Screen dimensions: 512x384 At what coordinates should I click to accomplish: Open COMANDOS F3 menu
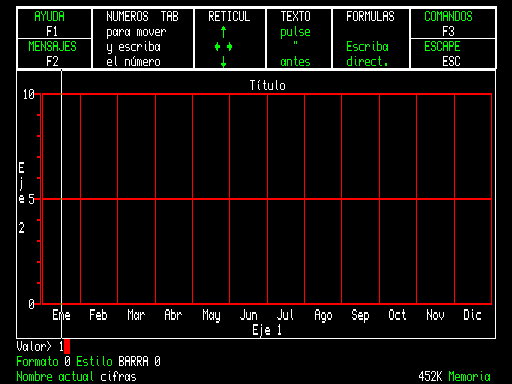point(453,23)
